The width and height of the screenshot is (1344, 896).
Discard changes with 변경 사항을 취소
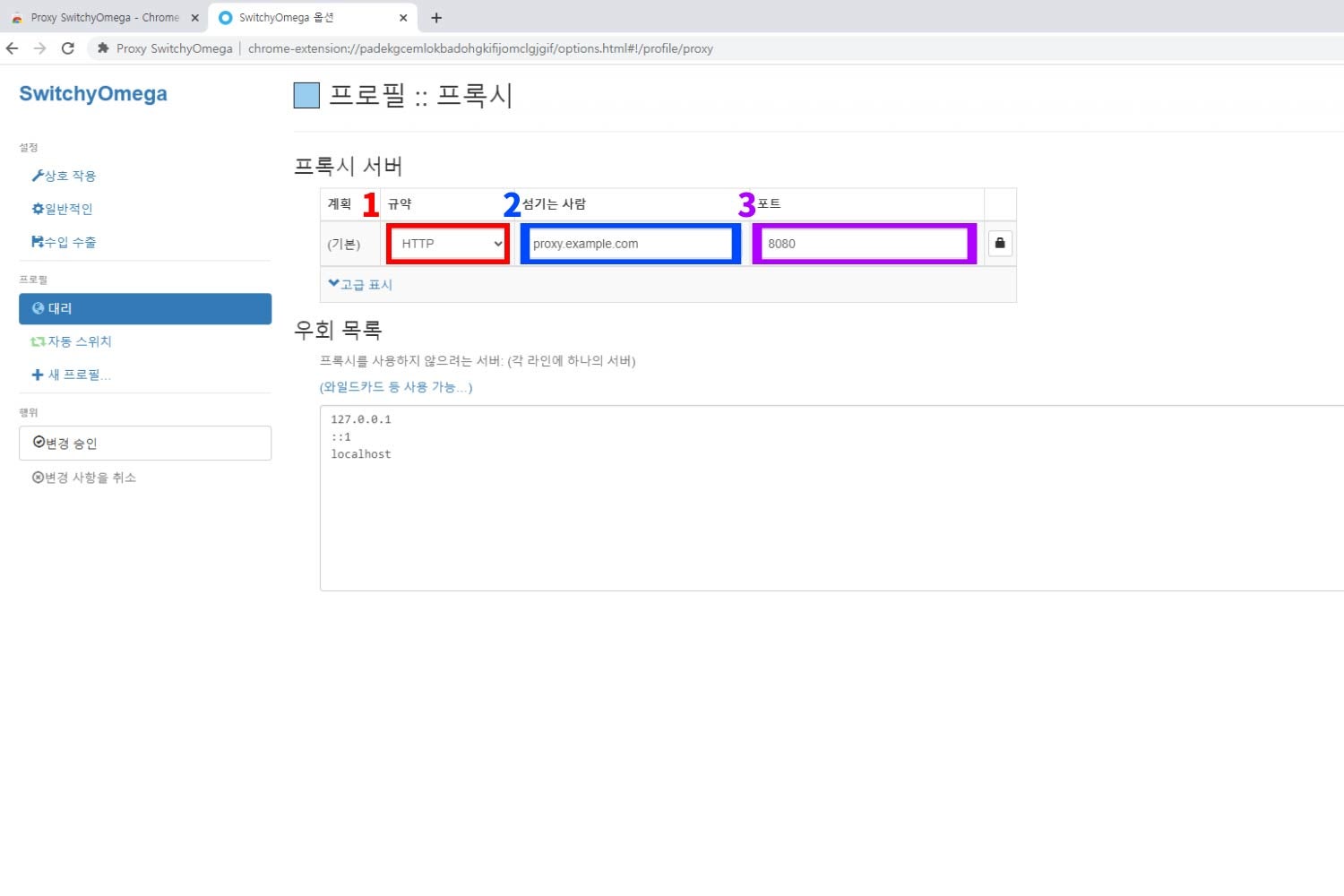click(x=84, y=478)
